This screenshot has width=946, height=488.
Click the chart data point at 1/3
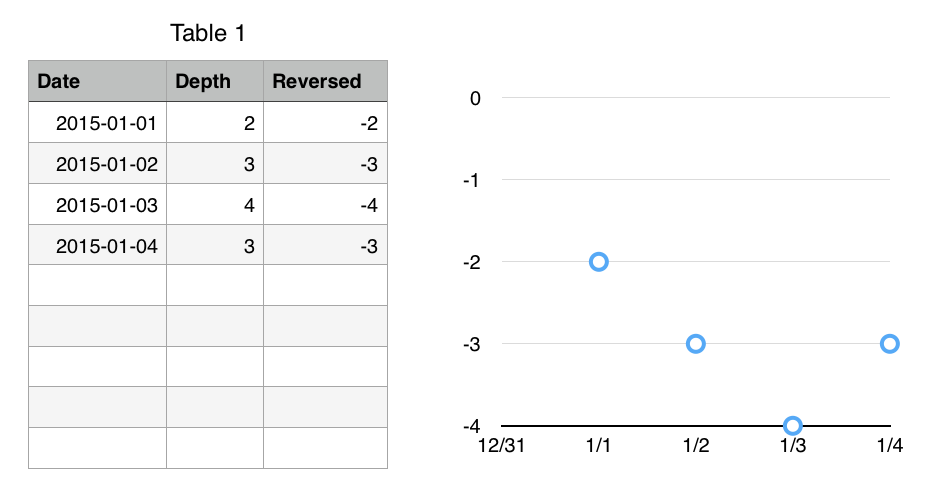793,426
